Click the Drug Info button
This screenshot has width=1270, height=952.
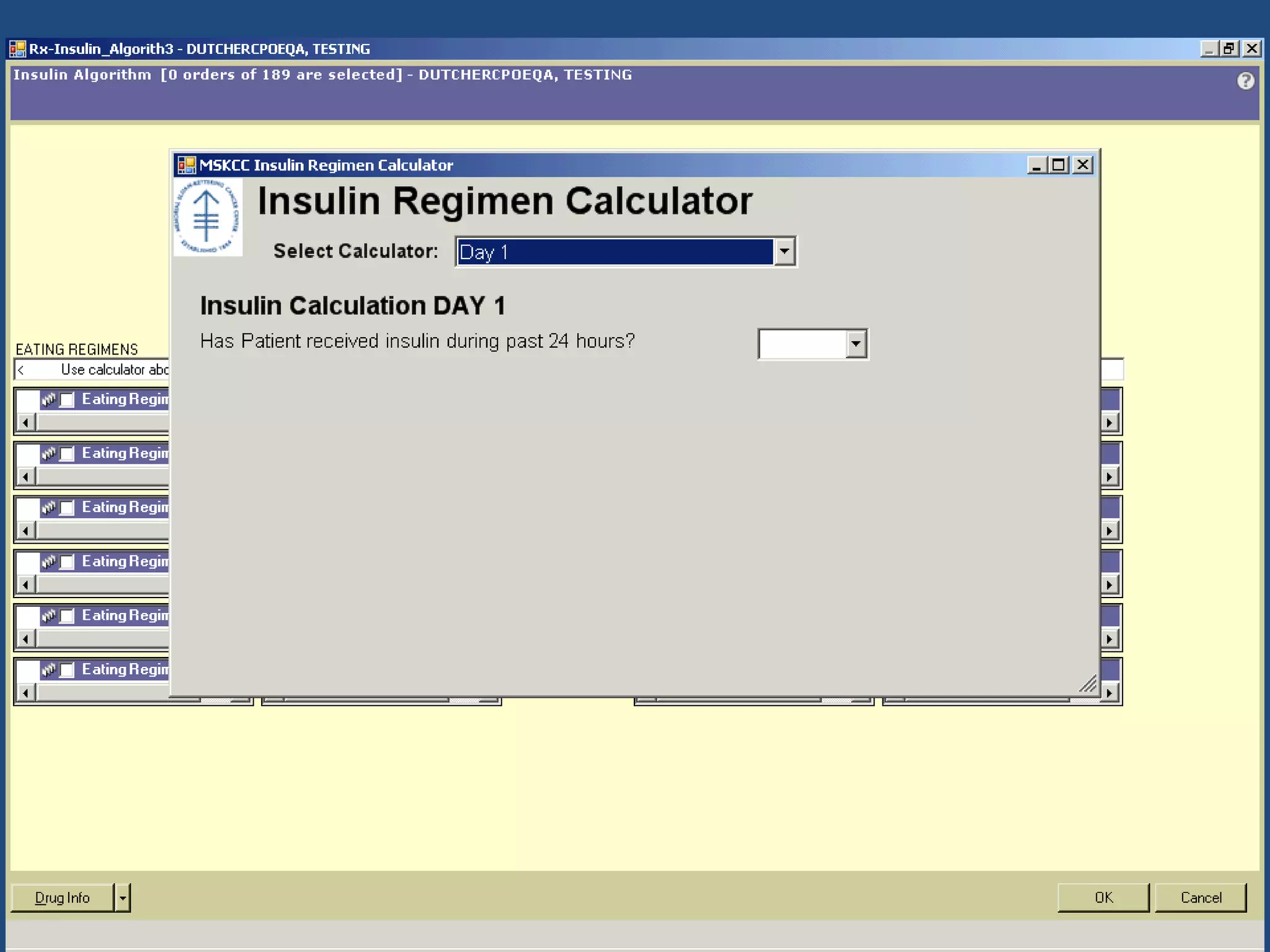coord(63,897)
